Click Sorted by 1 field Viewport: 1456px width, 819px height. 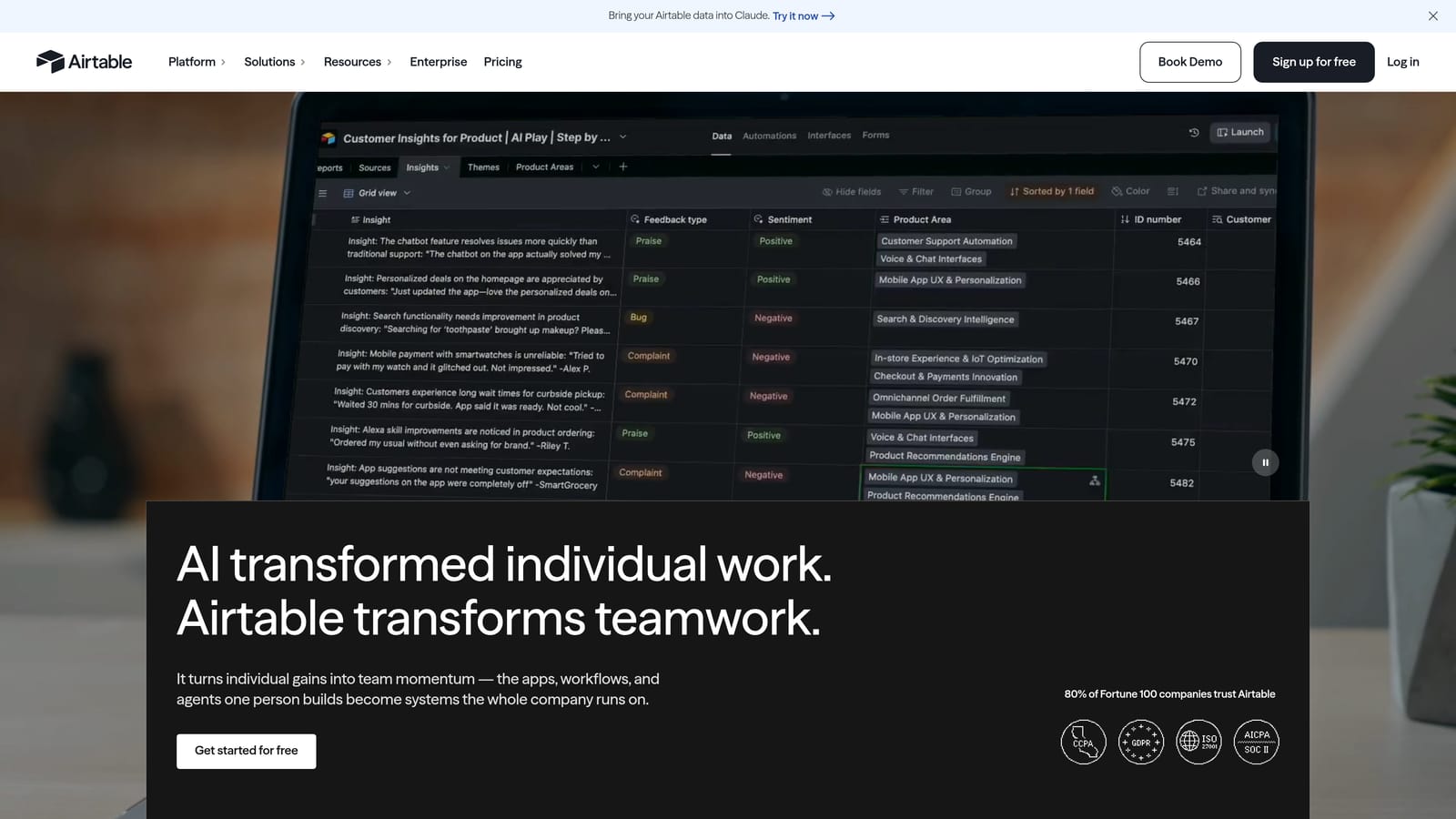click(x=1052, y=191)
